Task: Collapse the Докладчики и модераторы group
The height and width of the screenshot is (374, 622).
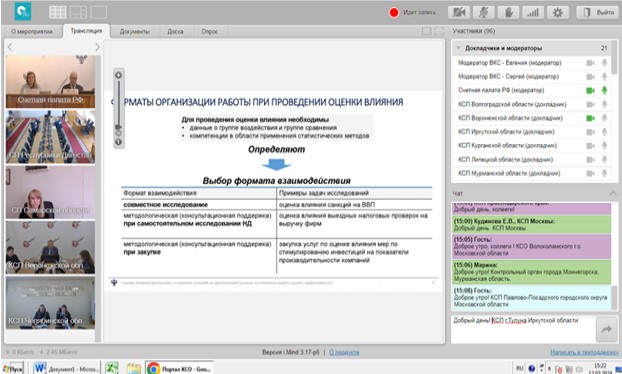Action: pyautogui.click(x=458, y=48)
